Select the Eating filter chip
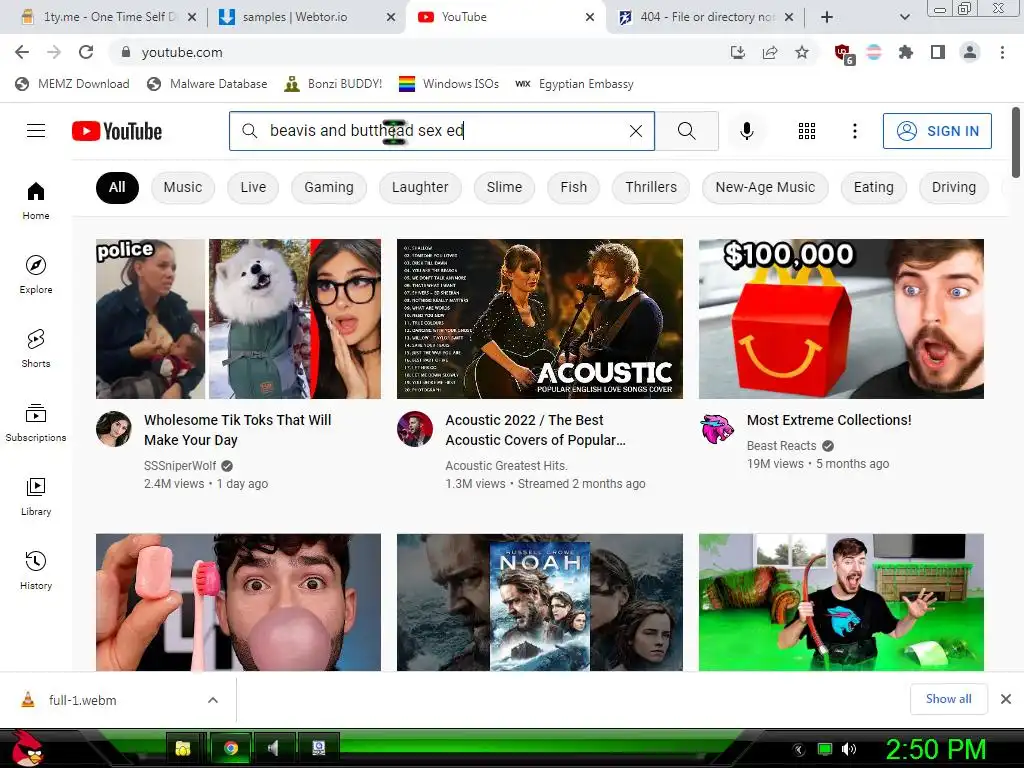 [873, 187]
